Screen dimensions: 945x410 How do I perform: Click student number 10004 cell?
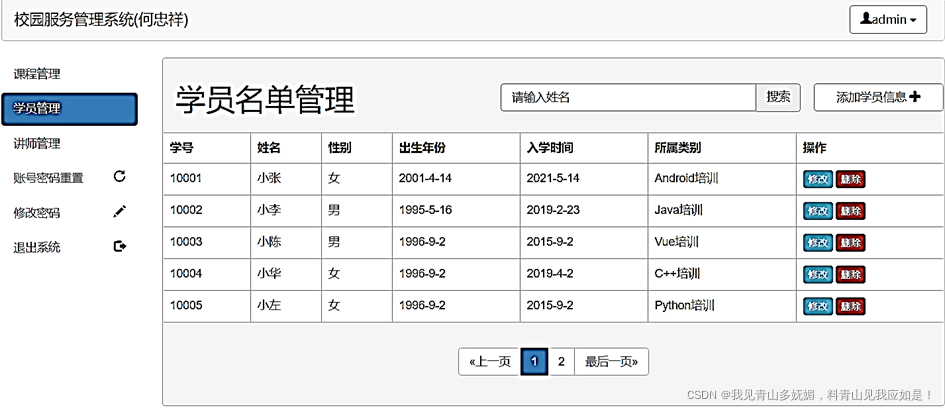207,274
